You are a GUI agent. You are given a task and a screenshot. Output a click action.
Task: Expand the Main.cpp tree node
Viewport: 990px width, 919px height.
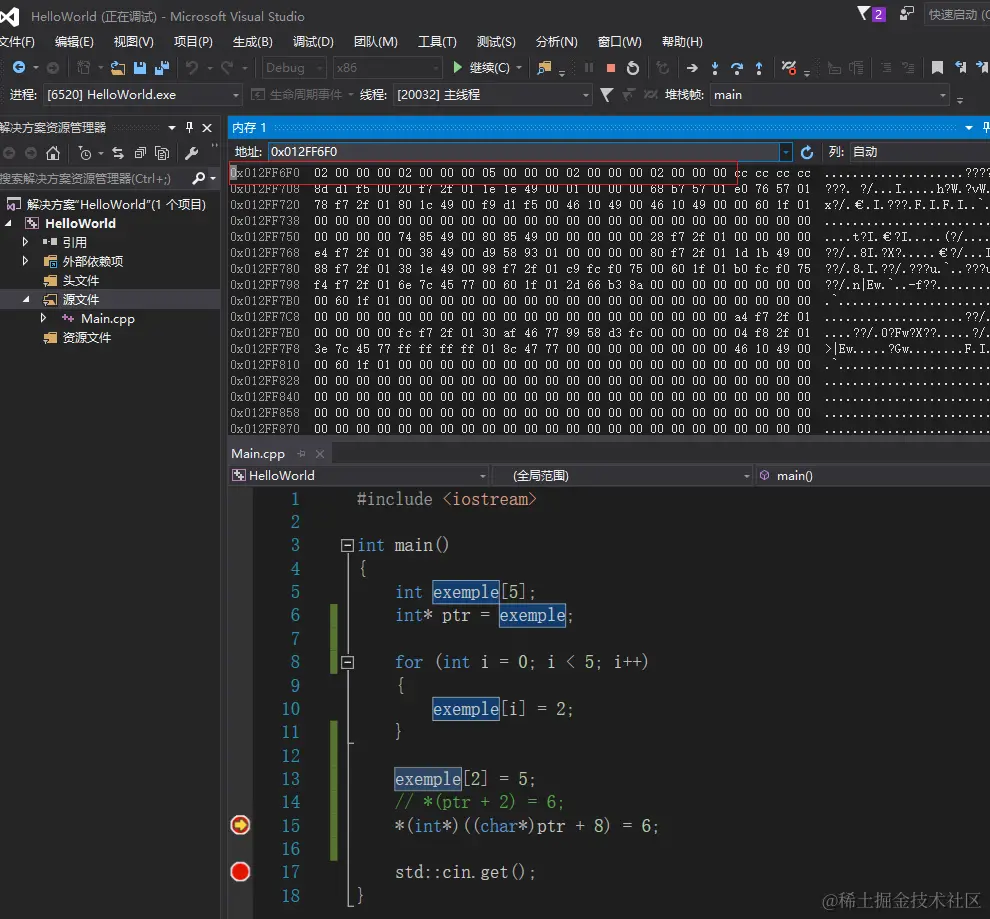click(x=43, y=318)
